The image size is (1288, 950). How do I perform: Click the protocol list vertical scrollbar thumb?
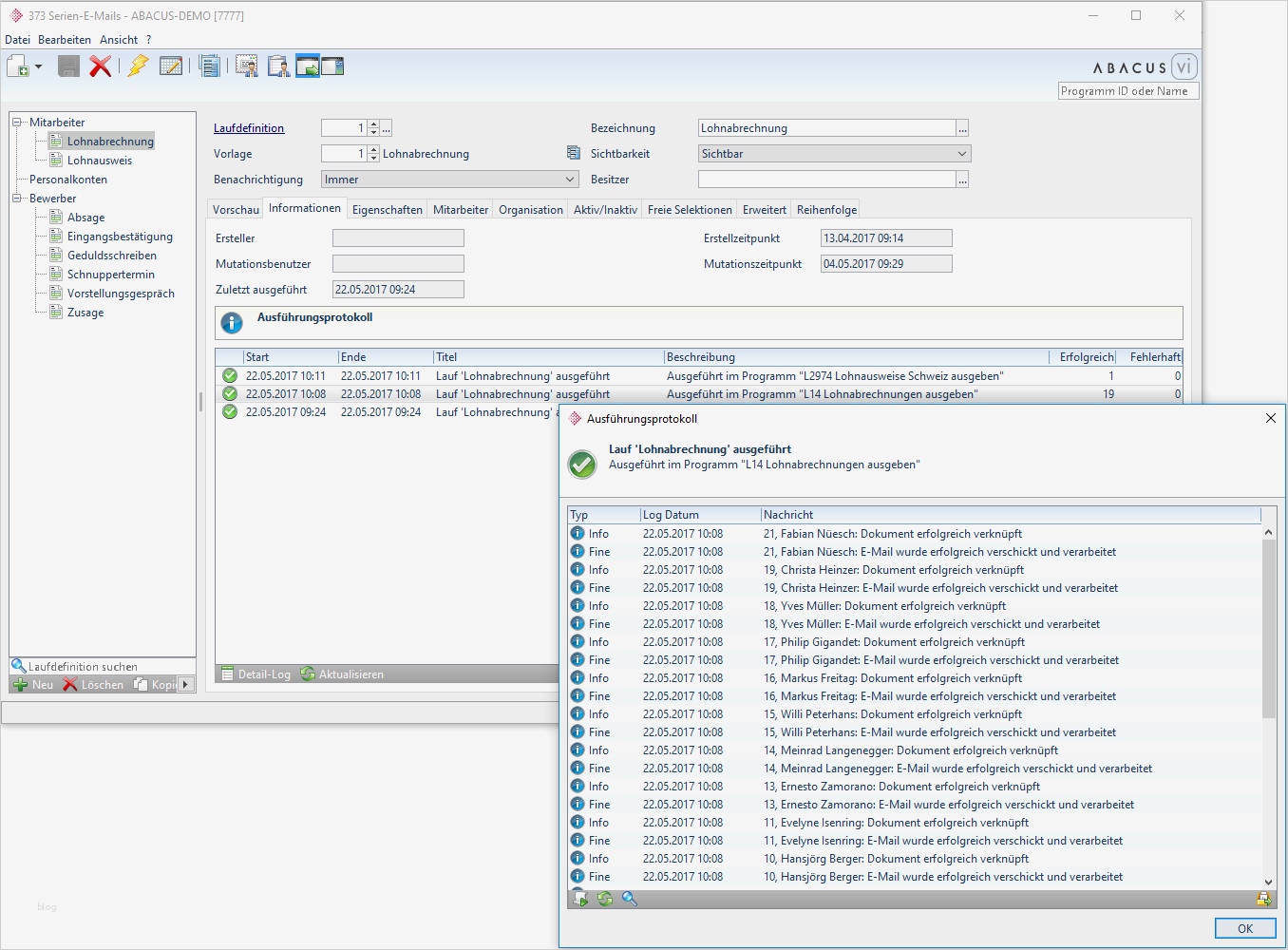tap(1268, 627)
